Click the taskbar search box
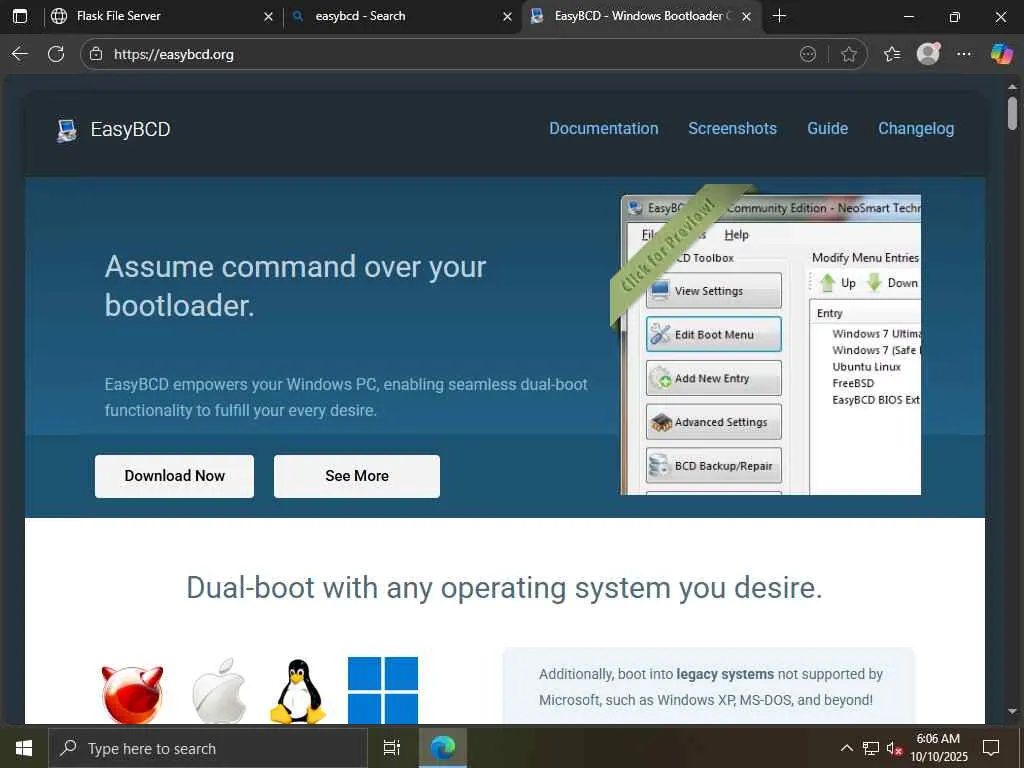1024x768 pixels. (x=208, y=748)
